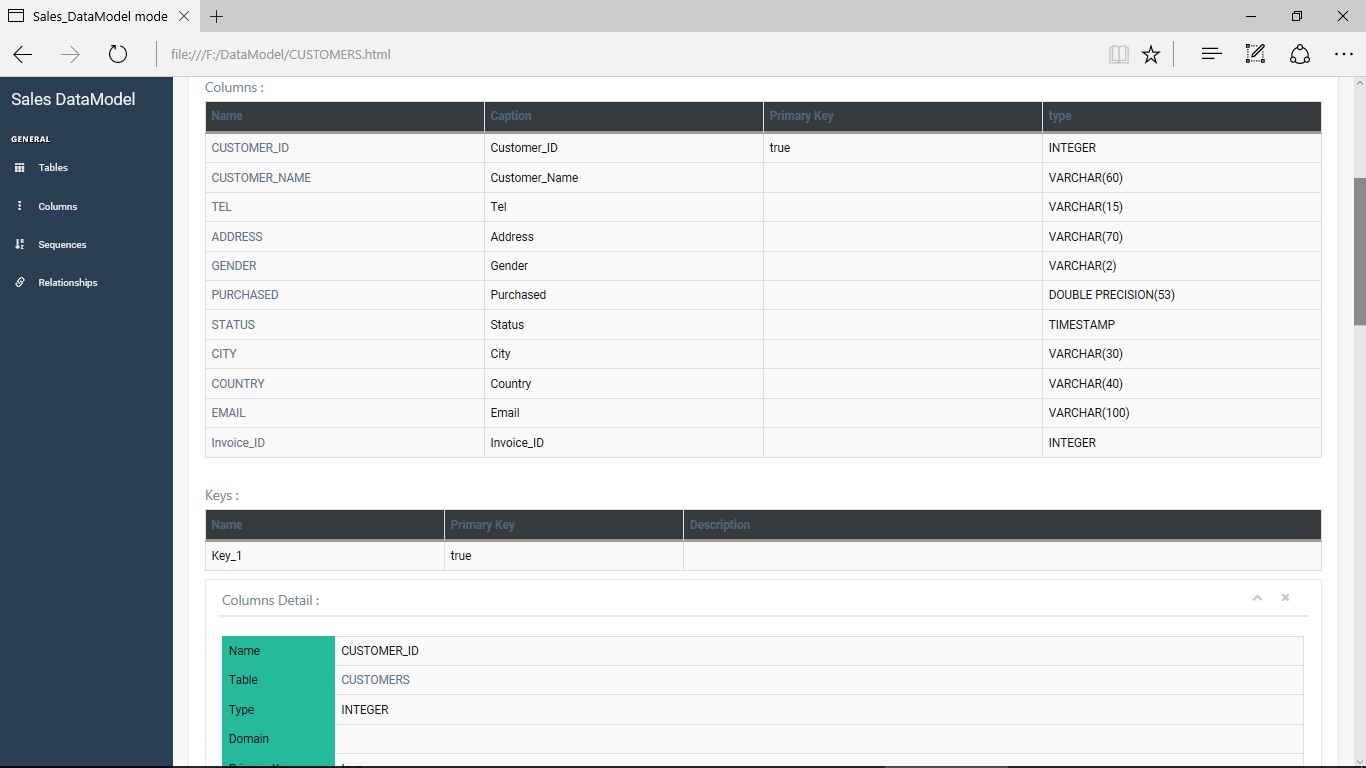Screen dimensions: 1366x768
Task: Open the More options menu
Action: [x=1344, y=54]
